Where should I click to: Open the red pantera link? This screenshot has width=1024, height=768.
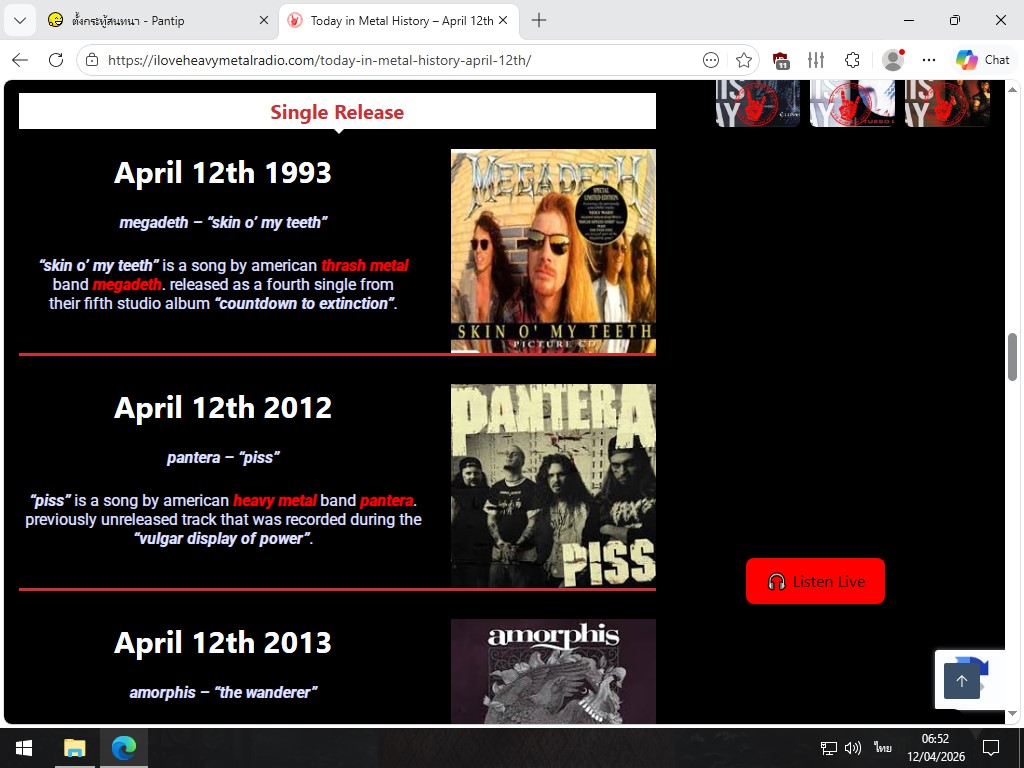pyautogui.click(x=386, y=501)
